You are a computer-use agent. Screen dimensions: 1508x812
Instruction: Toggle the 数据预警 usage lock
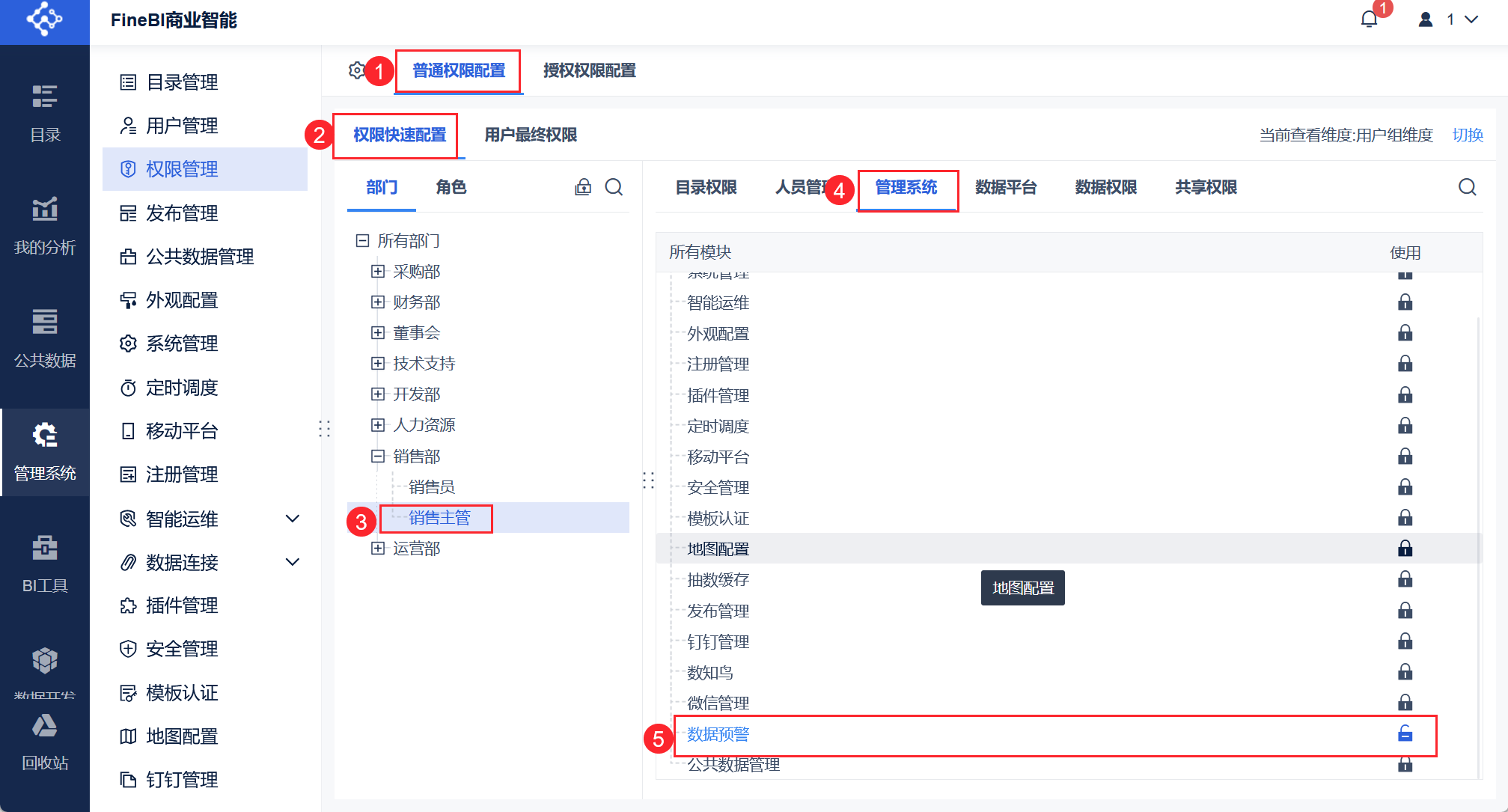1405,734
